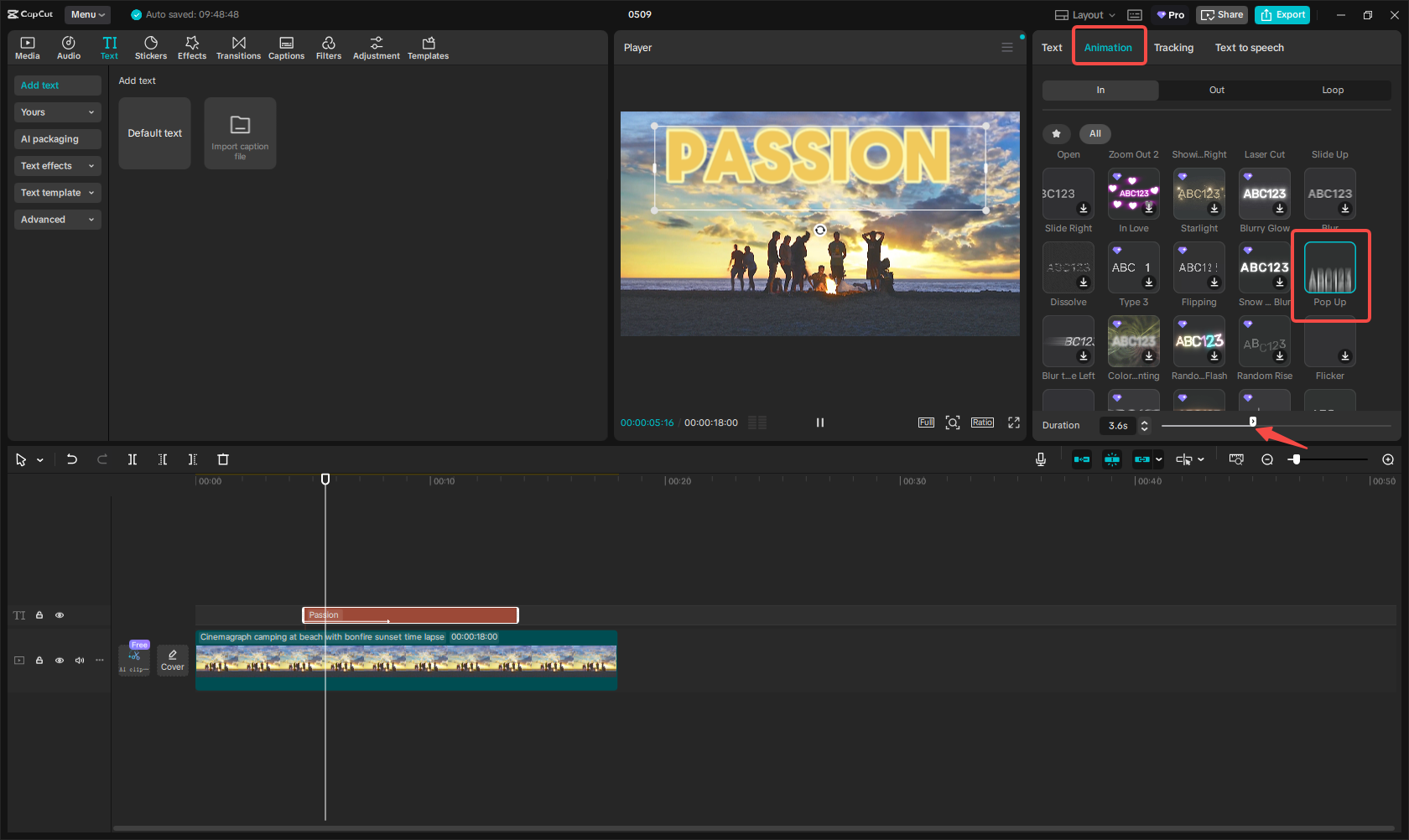Click the Export button

(1282, 14)
